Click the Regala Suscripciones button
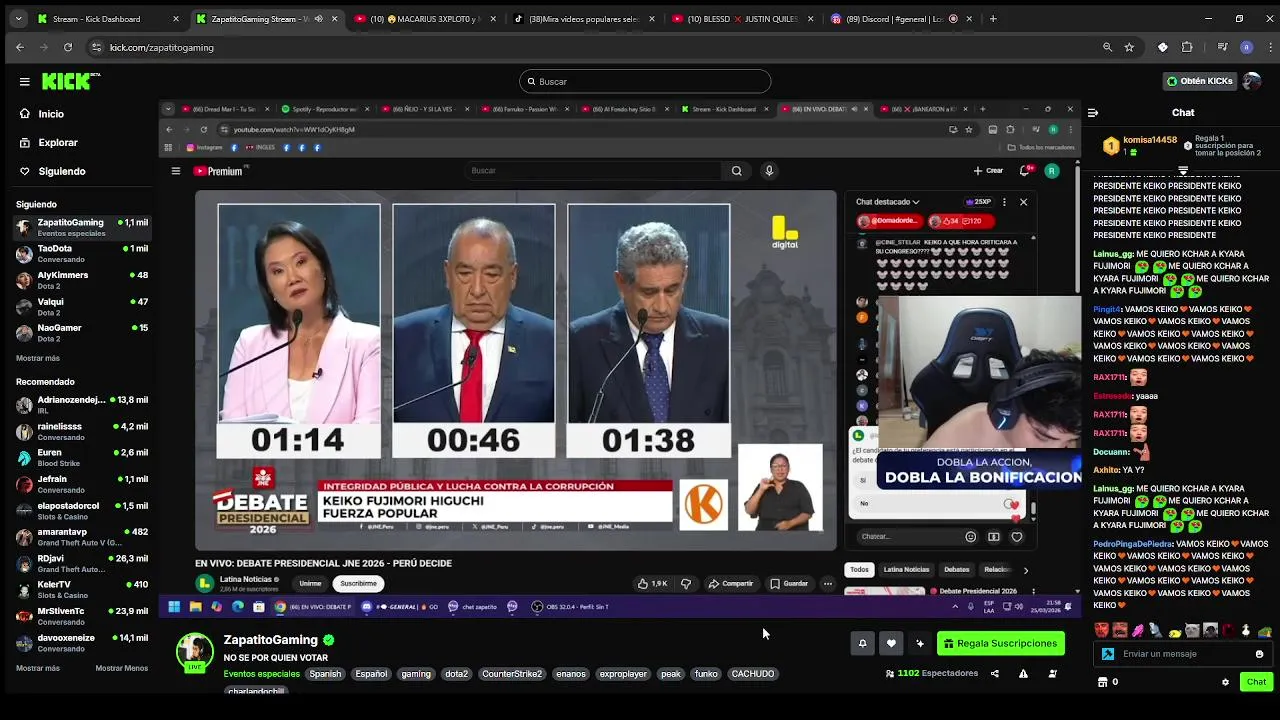 tap(1000, 643)
